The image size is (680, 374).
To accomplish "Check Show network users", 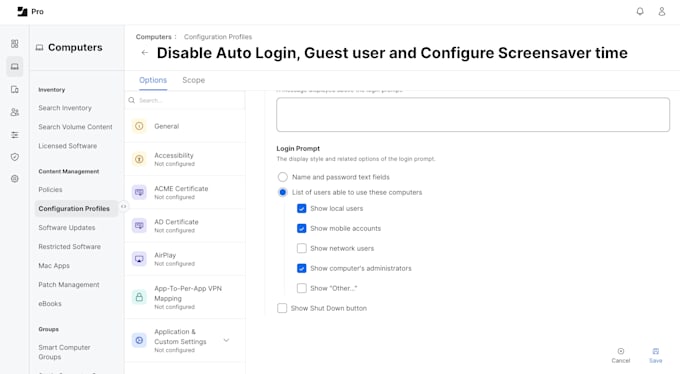I will coord(301,248).
